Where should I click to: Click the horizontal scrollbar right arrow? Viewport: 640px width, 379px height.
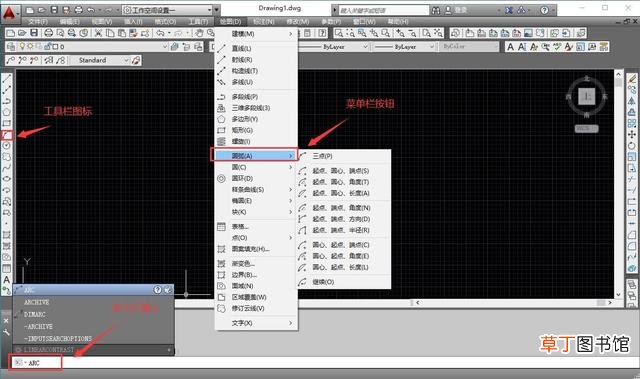(610, 303)
